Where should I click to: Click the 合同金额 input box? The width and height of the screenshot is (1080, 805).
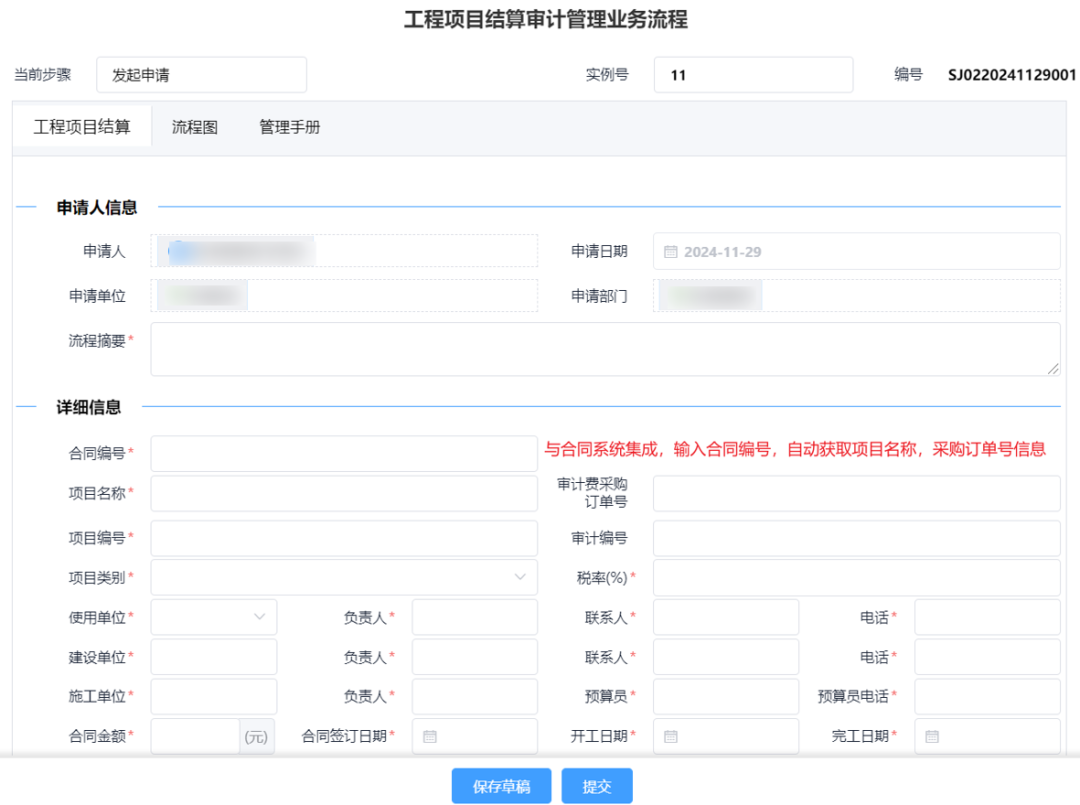195,737
